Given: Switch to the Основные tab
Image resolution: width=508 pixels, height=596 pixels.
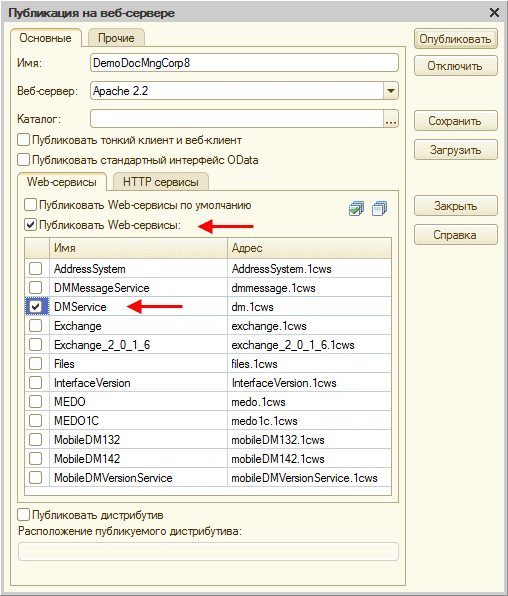Looking at the screenshot, I should point(46,38).
